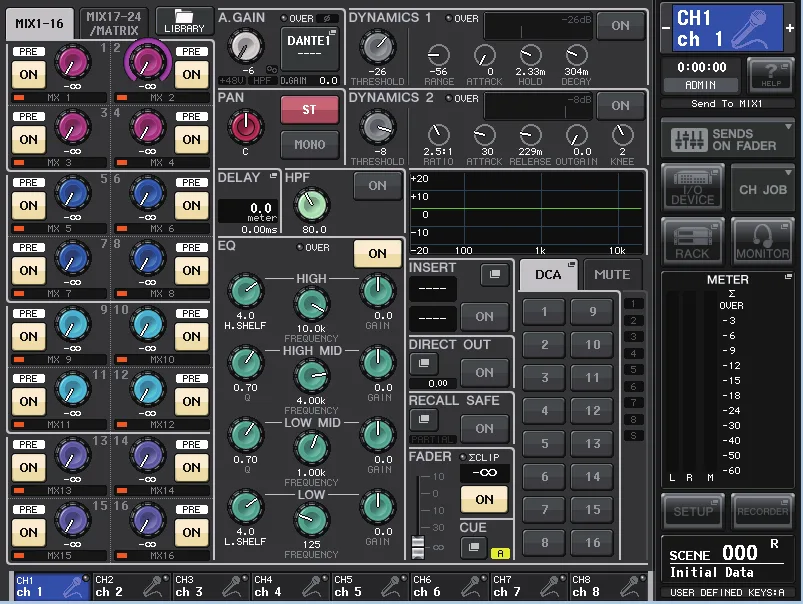Assign DCA group 16
Viewport: 803px width, 604px height.
point(593,543)
